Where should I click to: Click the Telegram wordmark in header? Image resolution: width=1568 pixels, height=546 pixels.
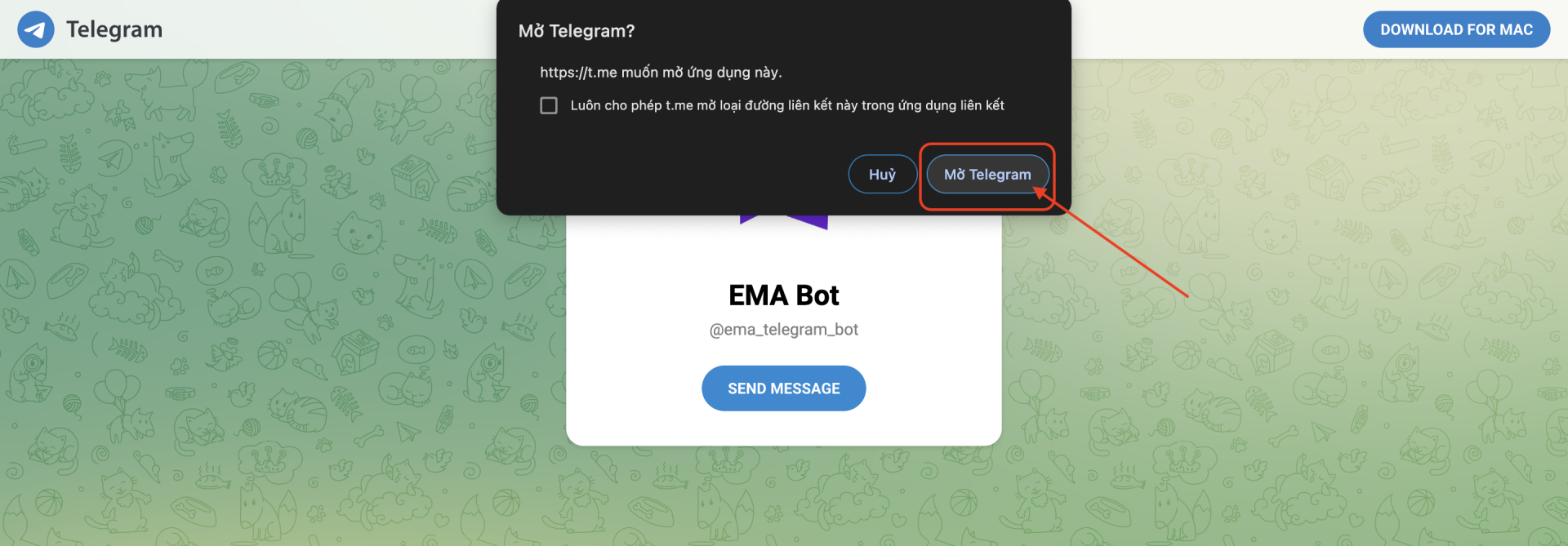click(x=114, y=29)
